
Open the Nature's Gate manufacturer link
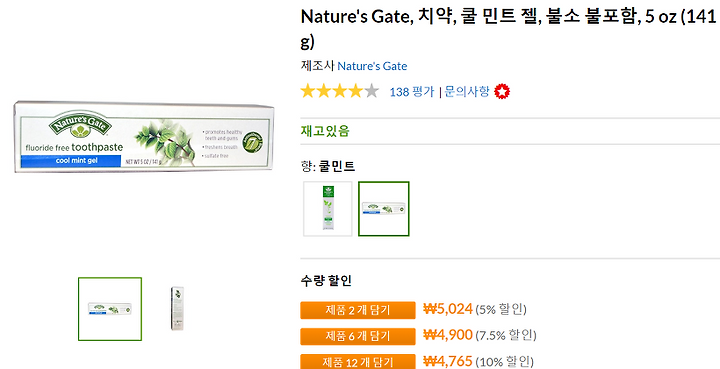click(372, 66)
